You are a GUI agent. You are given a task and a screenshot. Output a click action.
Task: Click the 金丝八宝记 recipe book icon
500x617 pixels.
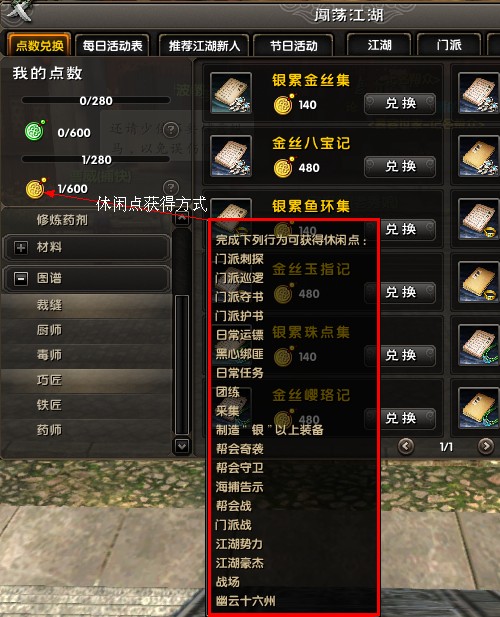pos(231,156)
